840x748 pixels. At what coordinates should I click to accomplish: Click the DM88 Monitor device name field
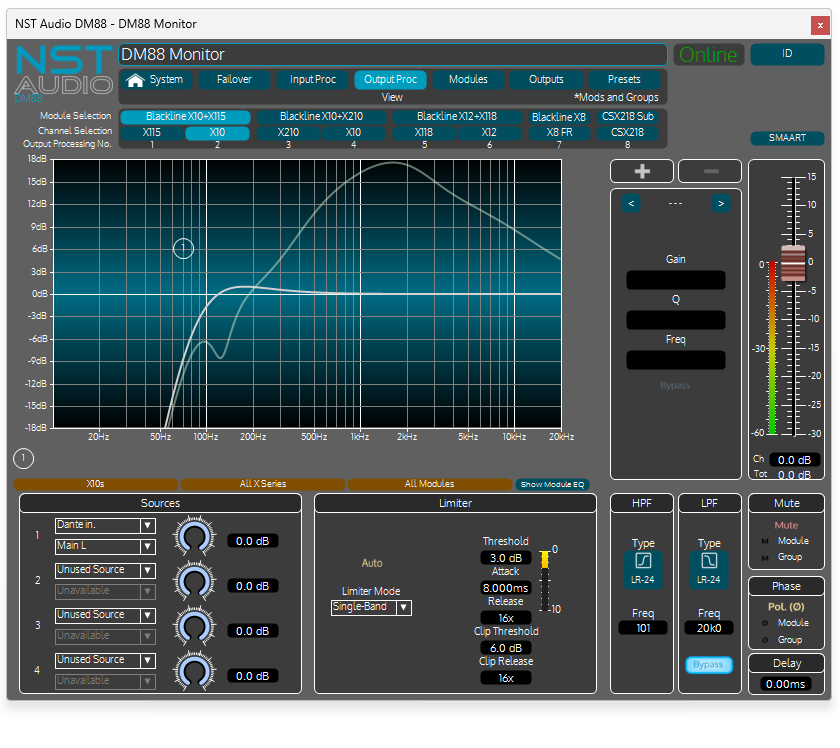point(393,55)
